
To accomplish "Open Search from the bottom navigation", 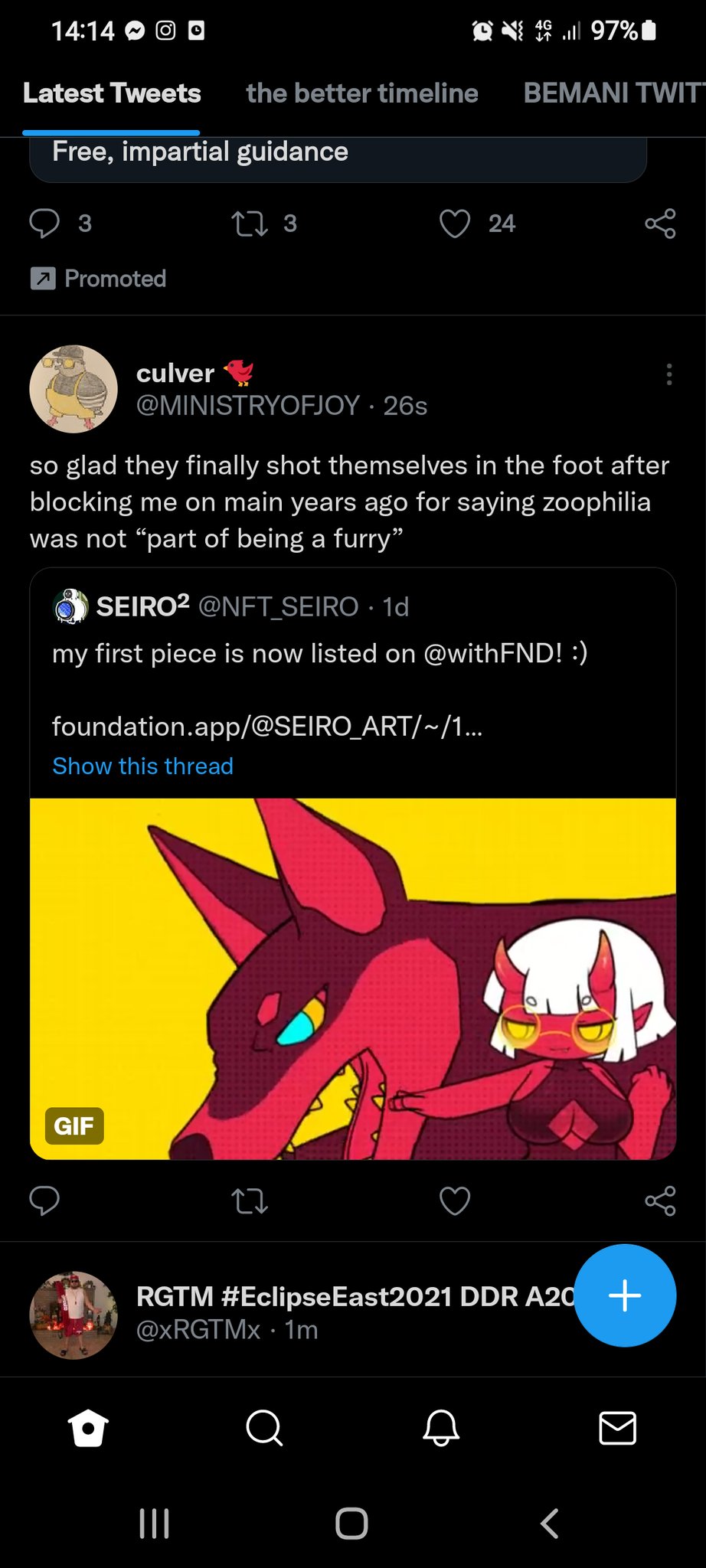I will click(264, 1428).
